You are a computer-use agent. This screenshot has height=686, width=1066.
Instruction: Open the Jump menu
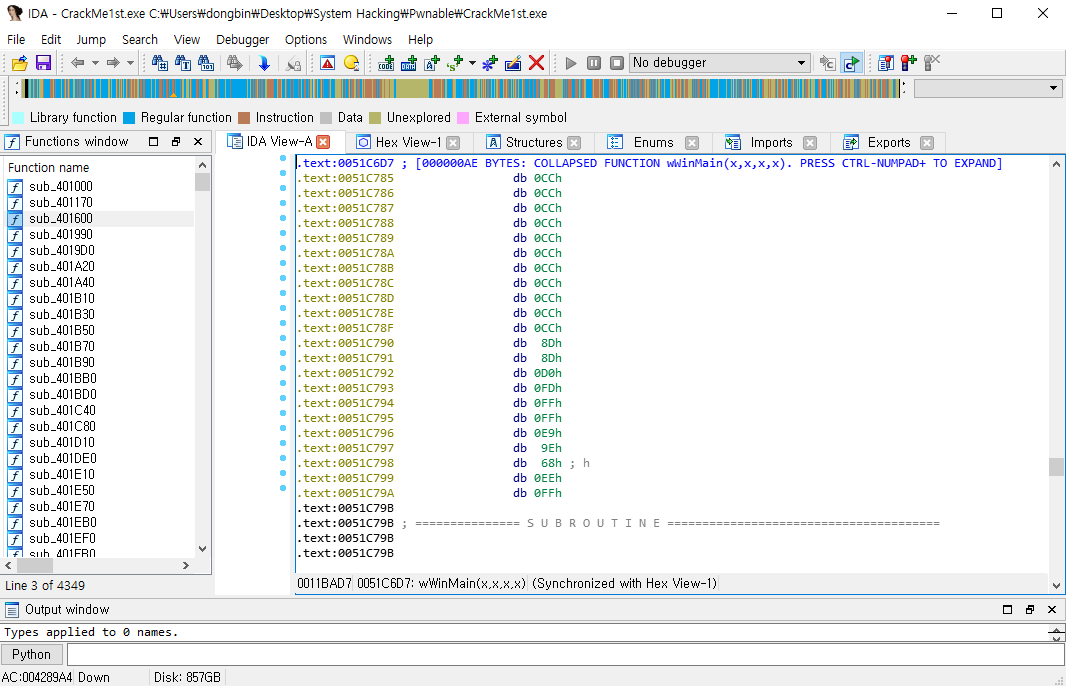pos(91,39)
